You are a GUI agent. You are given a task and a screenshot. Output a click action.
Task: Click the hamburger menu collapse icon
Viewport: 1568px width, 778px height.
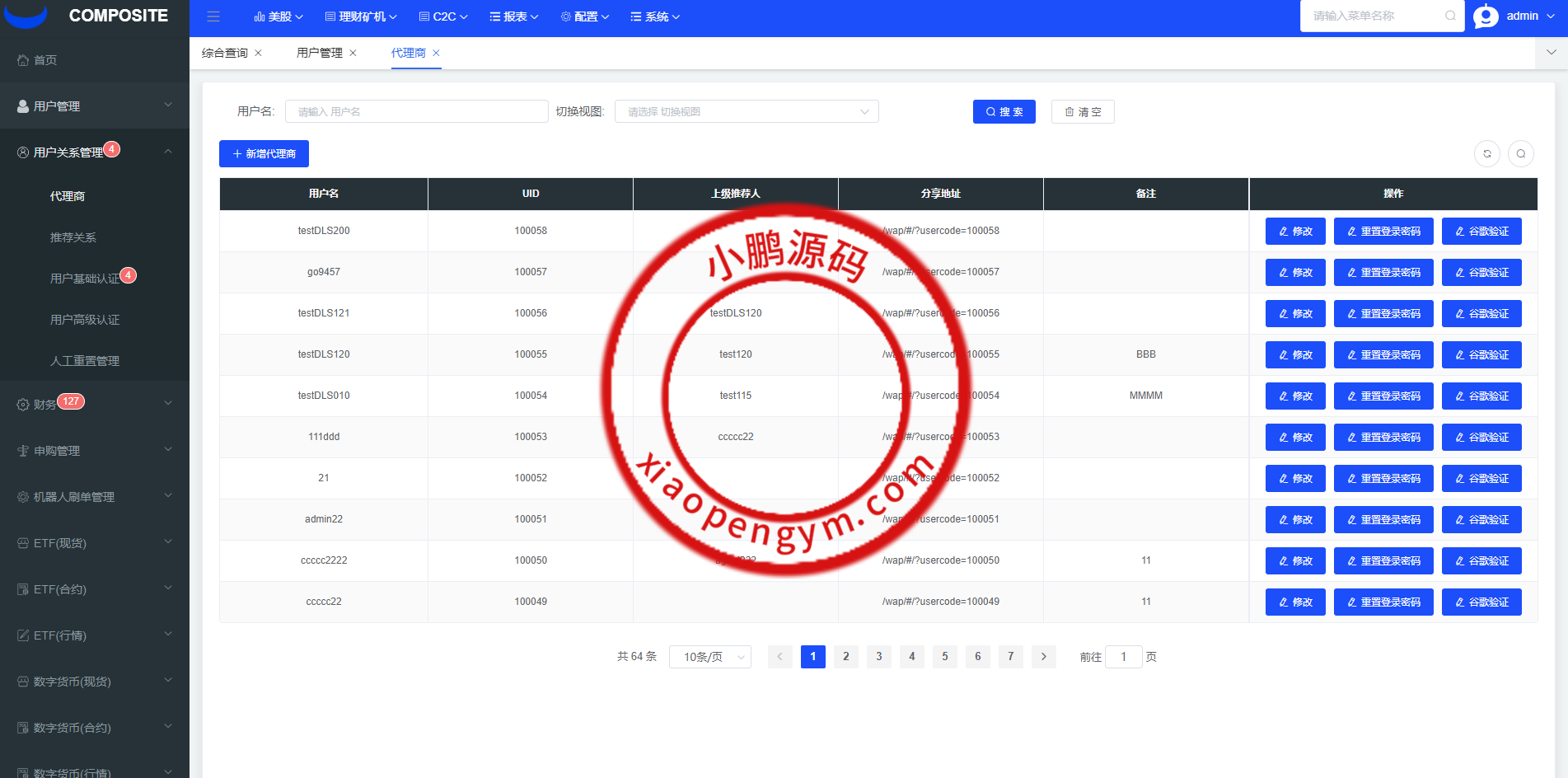pyautogui.click(x=213, y=16)
